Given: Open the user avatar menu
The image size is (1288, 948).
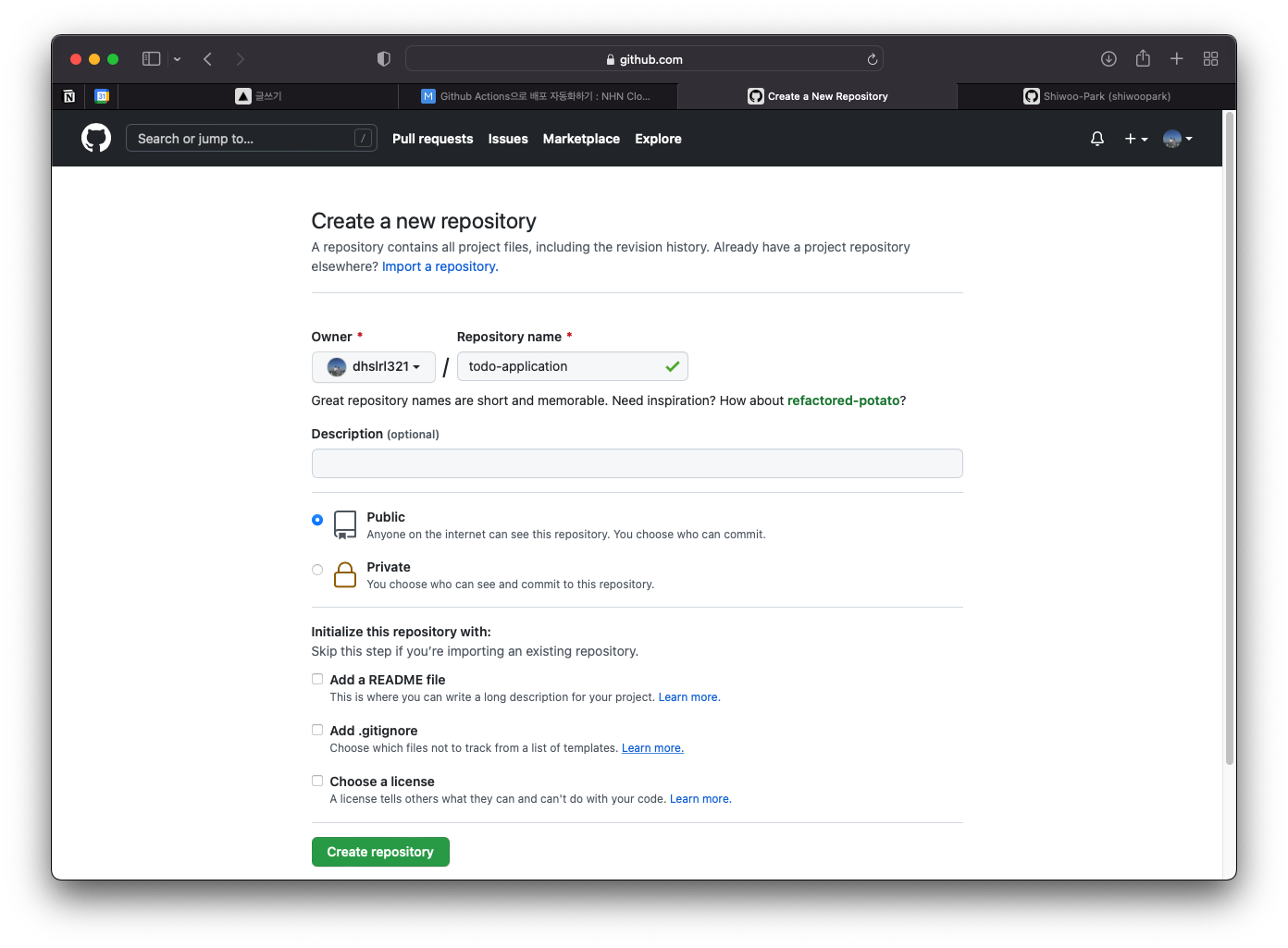Looking at the screenshot, I should tap(1178, 139).
